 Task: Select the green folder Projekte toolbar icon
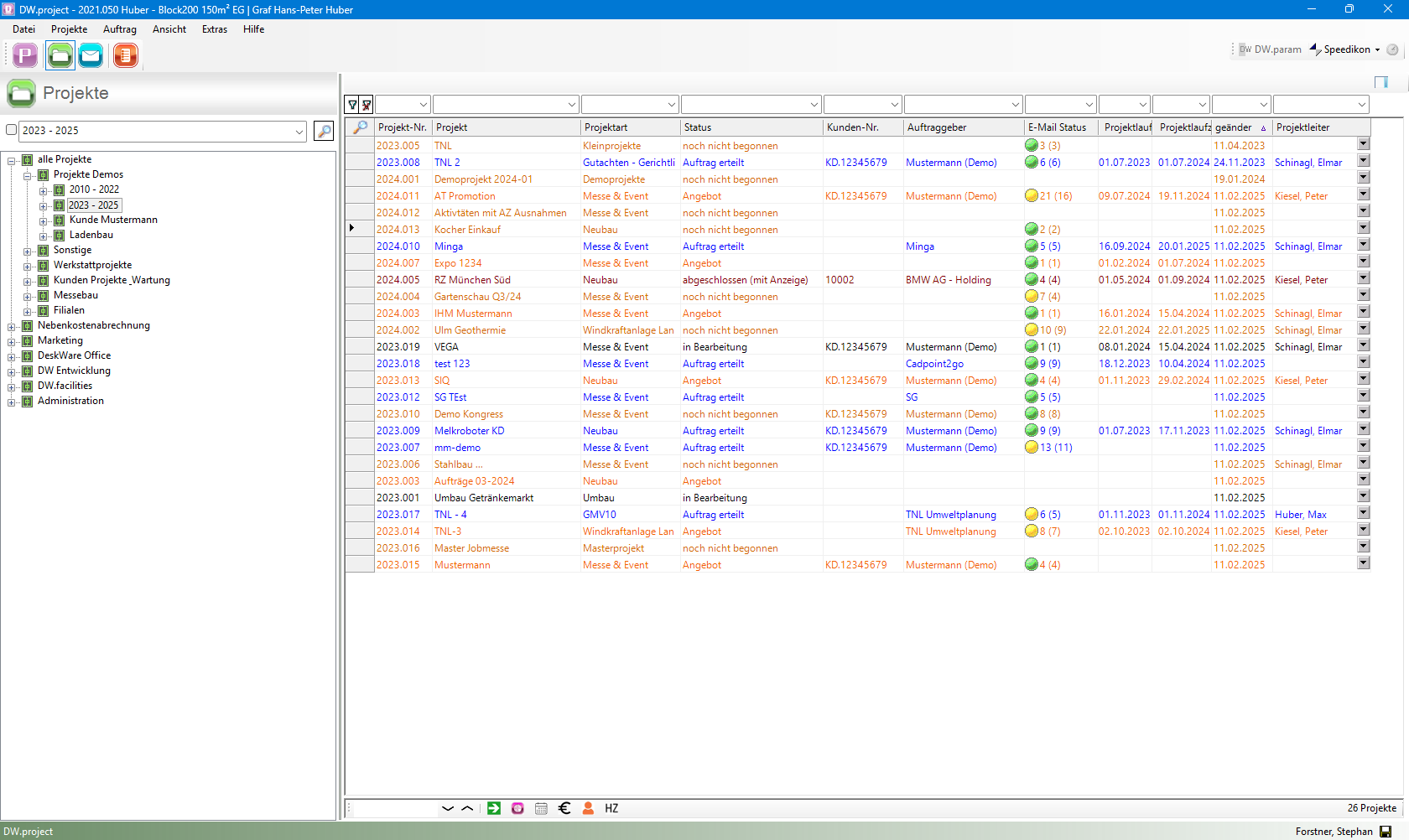(x=60, y=56)
